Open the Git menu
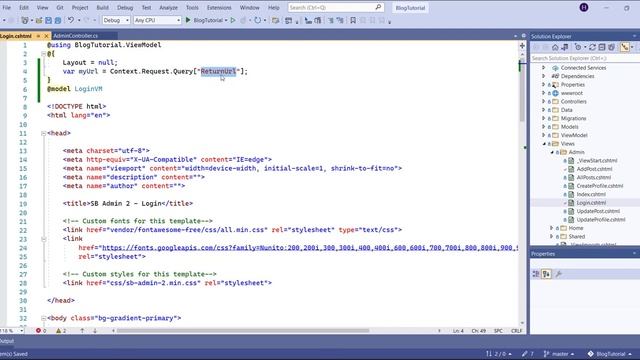Image resolution: width=640 pixels, height=360 pixels. 60,7
